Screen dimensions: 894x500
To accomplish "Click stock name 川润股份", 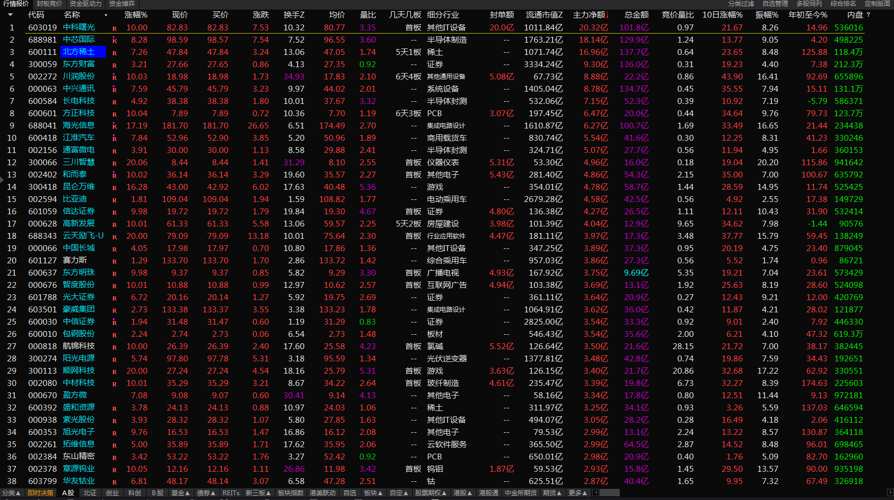I will tap(79, 77).
